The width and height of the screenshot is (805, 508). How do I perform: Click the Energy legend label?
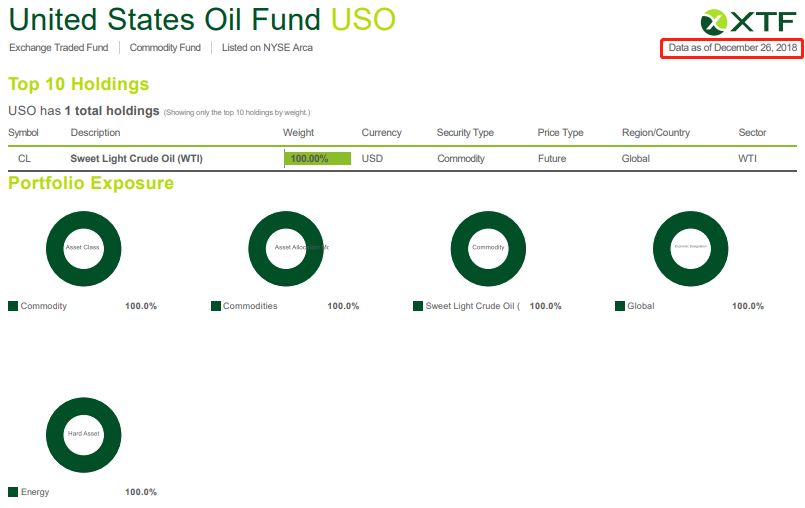[35, 492]
